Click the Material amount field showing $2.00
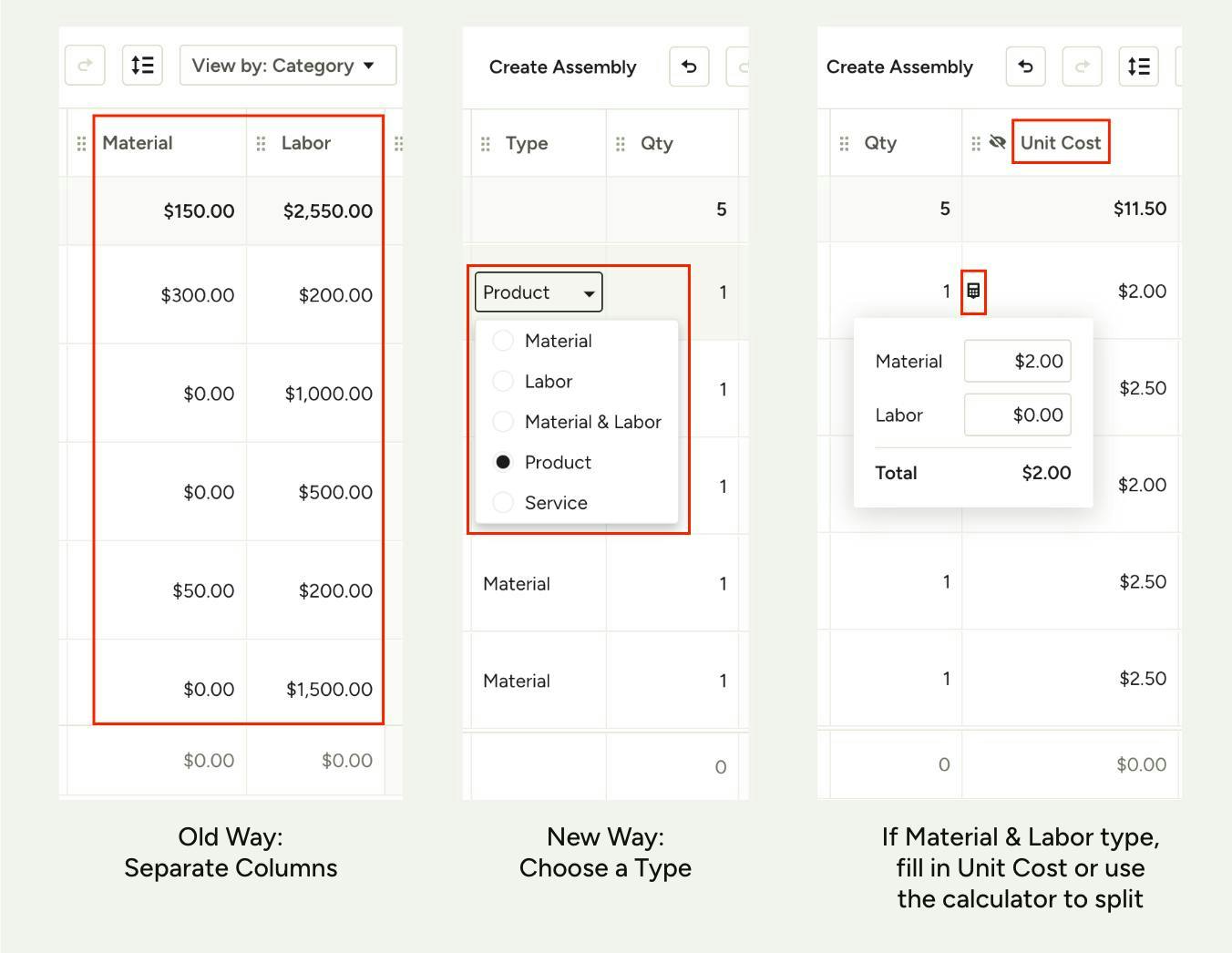1232x953 pixels. (x=1017, y=361)
